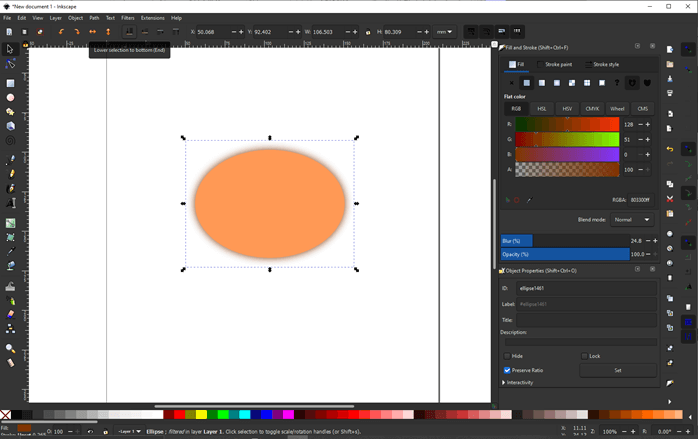The width and height of the screenshot is (698, 439).
Task: Choose the HSL color mode button
Action: click(542, 108)
